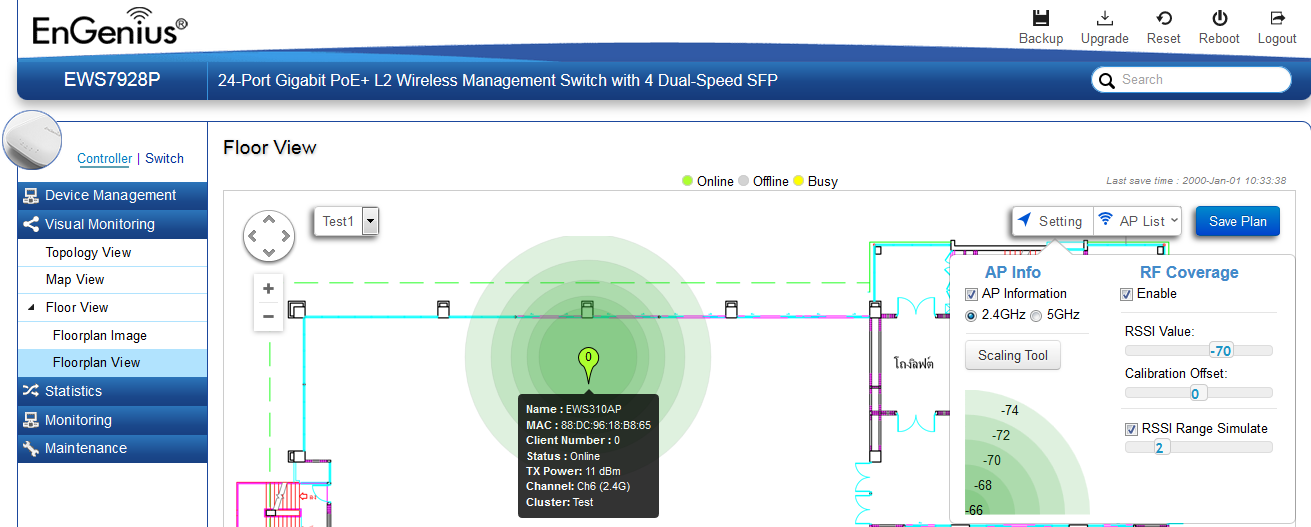This screenshot has height=527, width=1311.
Task: Open the Statistics menu
Action: pos(112,391)
